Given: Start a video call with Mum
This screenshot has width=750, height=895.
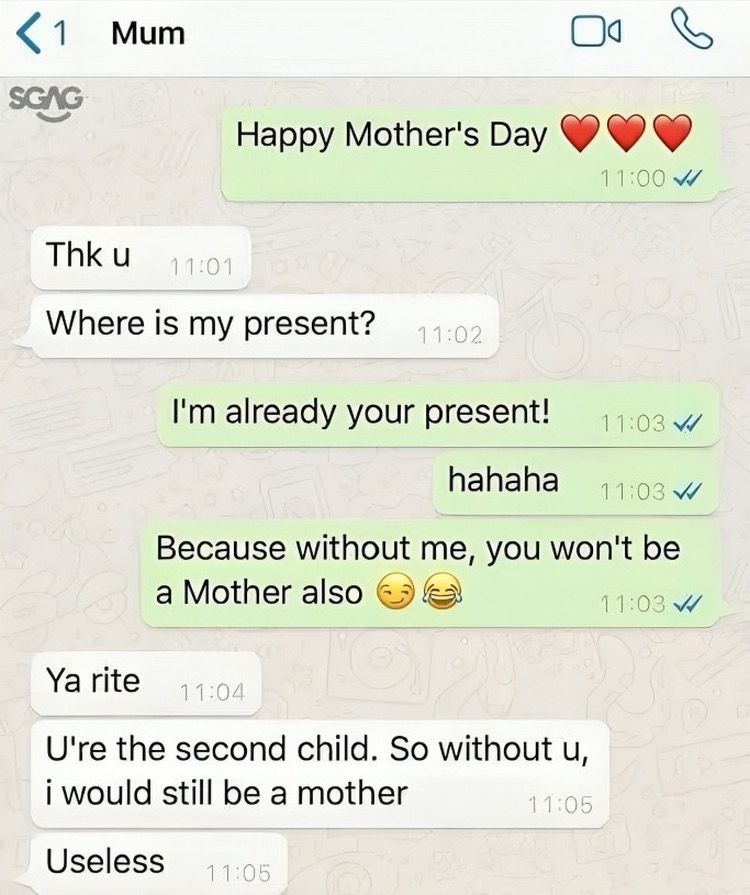Looking at the screenshot, I should tap(596, 33).
